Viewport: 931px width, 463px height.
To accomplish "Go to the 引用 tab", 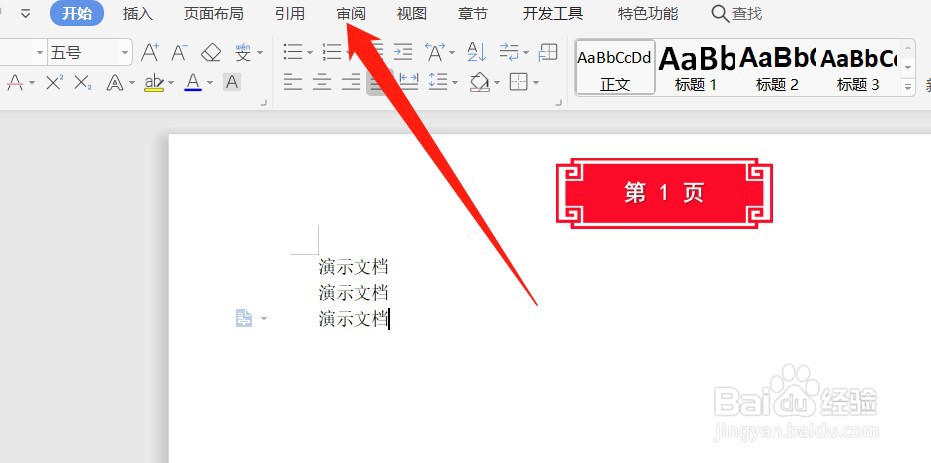I will (x=290, y=13).
